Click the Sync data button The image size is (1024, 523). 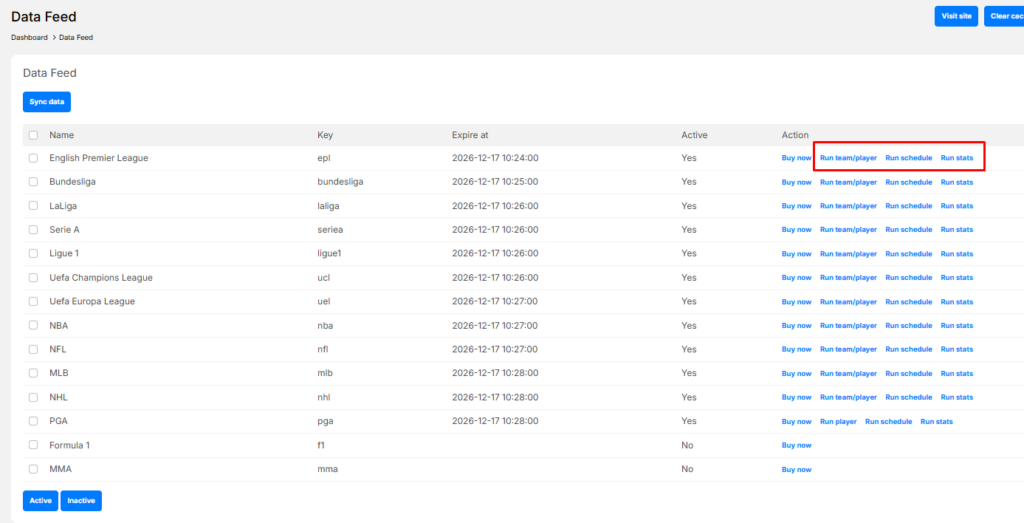point(47,102)
